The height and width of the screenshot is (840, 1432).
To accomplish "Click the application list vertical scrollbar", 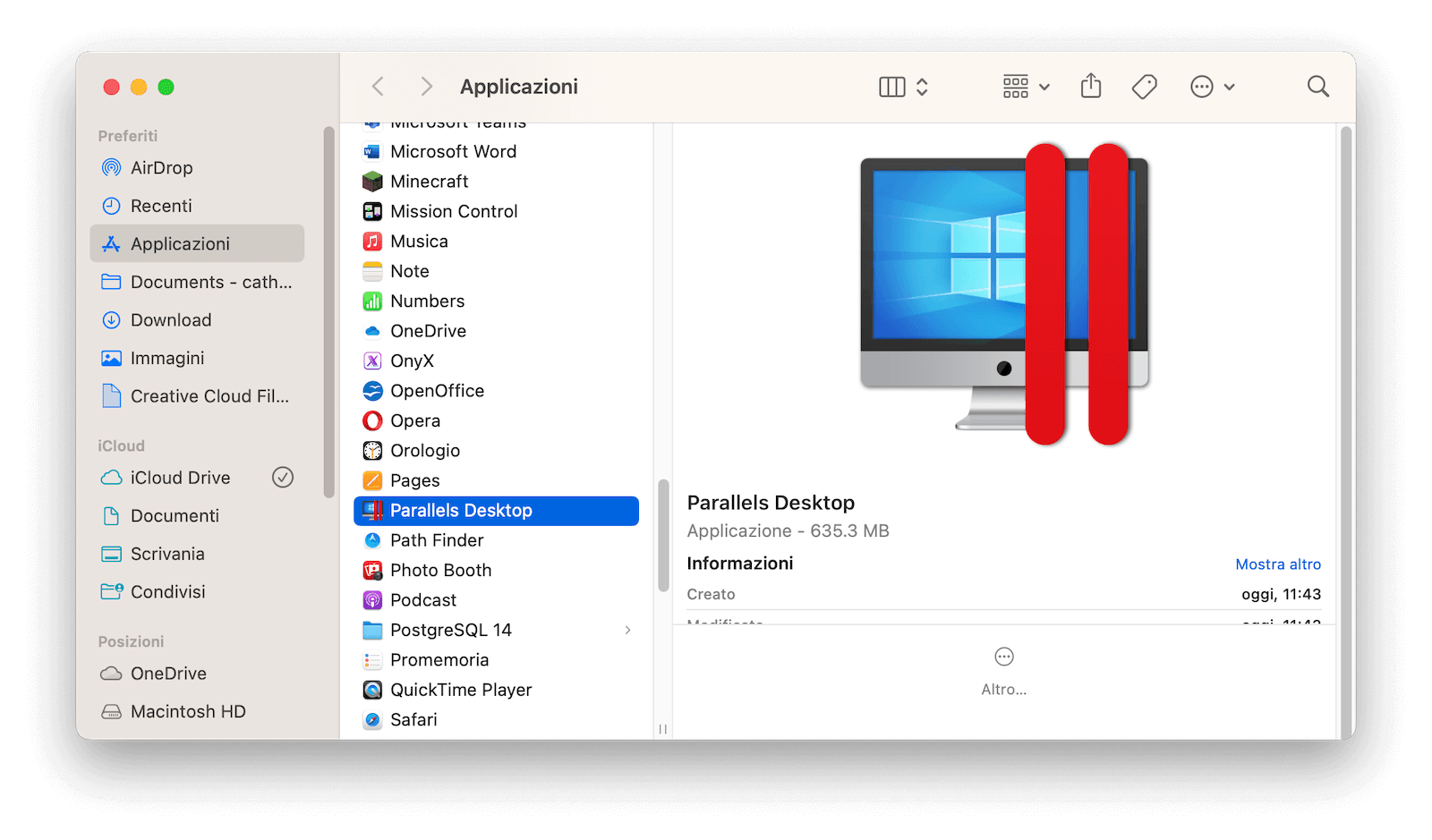I will pyautogui.click(x=663, y=537).
